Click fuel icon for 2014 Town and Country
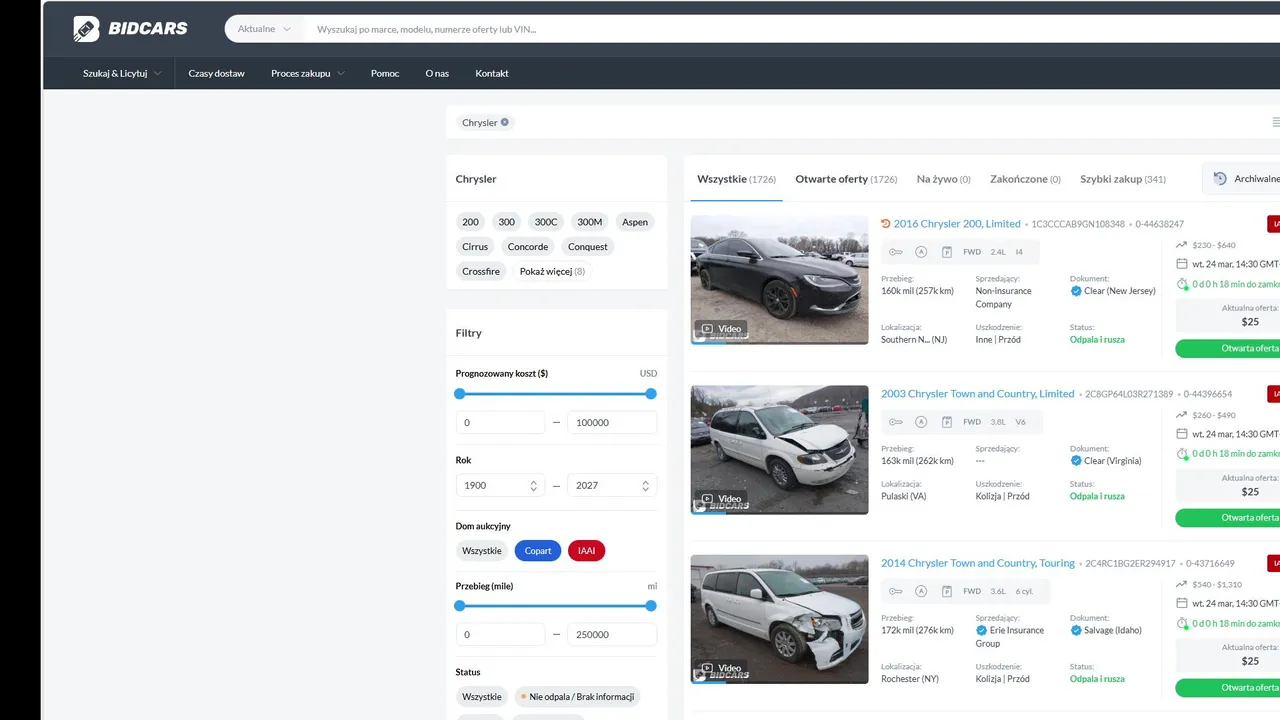 tap(946, 591)
